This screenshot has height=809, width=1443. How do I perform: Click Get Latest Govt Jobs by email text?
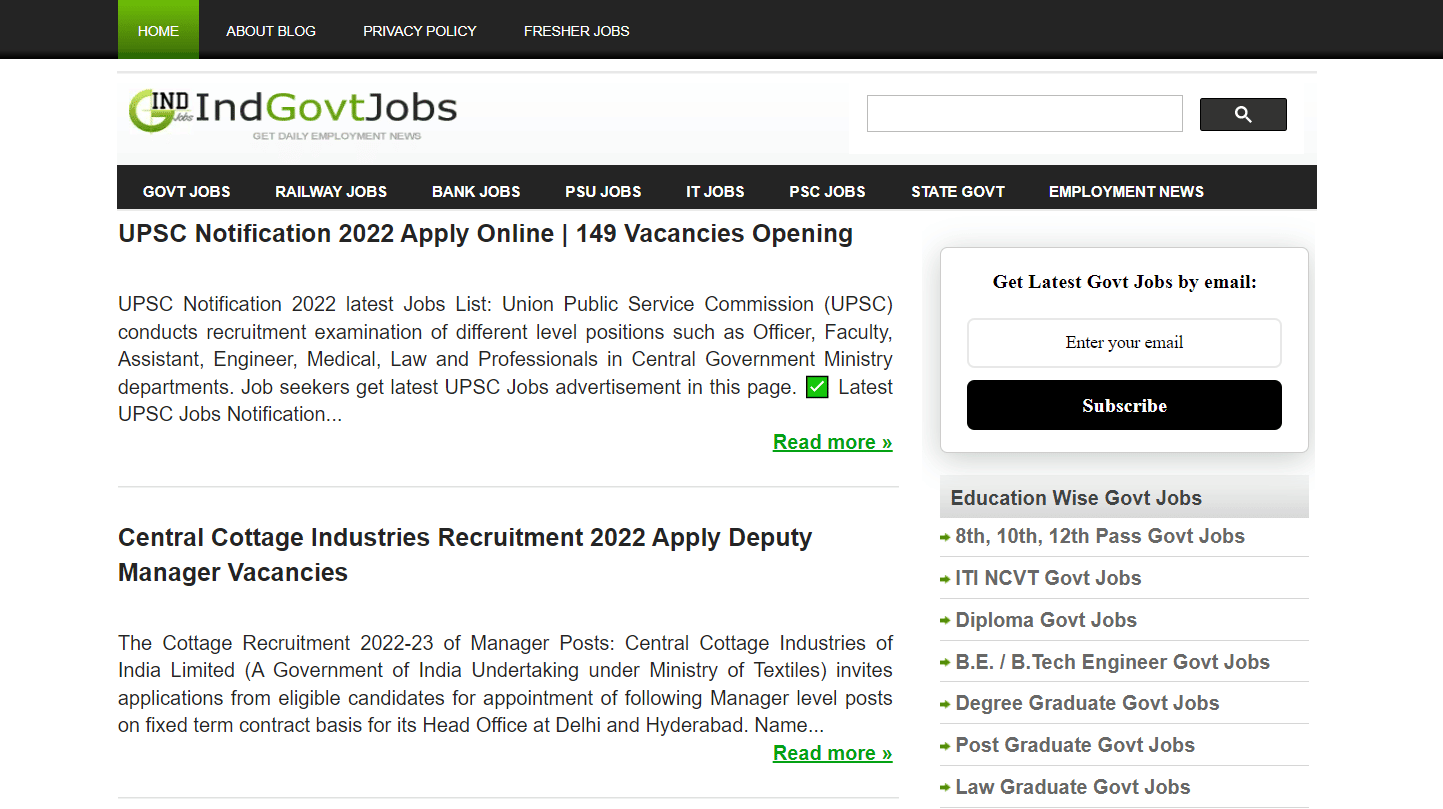(x=1124, y=282)
